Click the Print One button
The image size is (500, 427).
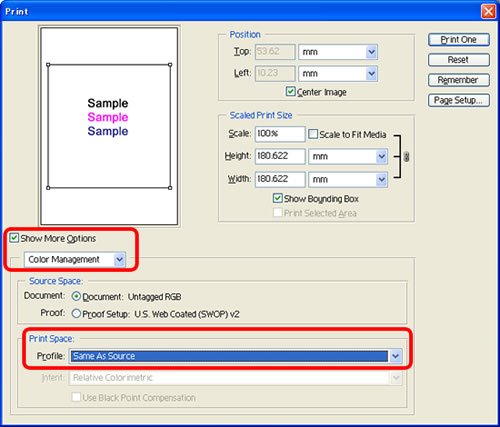459,40
